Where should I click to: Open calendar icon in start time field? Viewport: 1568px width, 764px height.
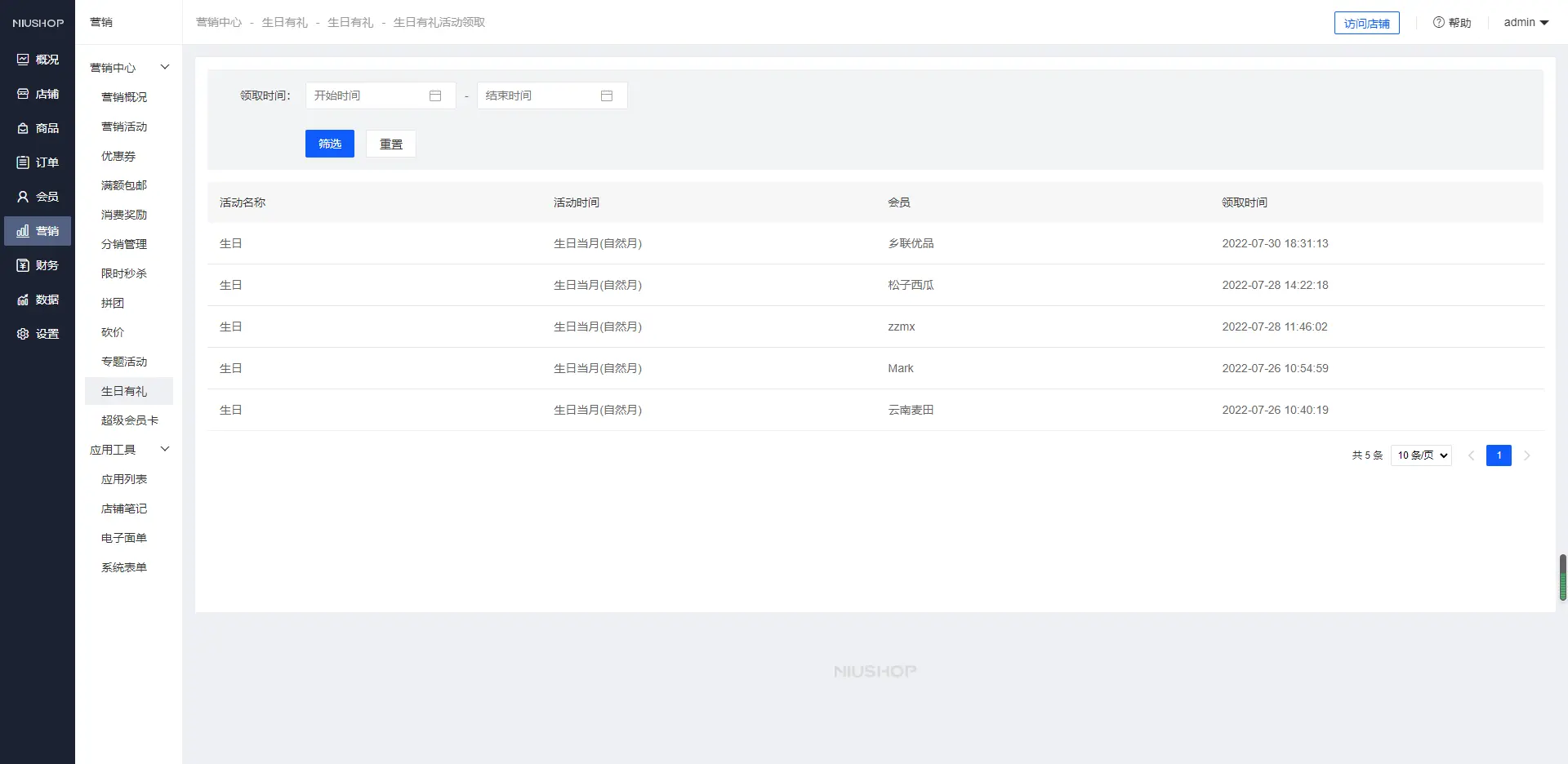pyautogui.click(x=435, y=95)
